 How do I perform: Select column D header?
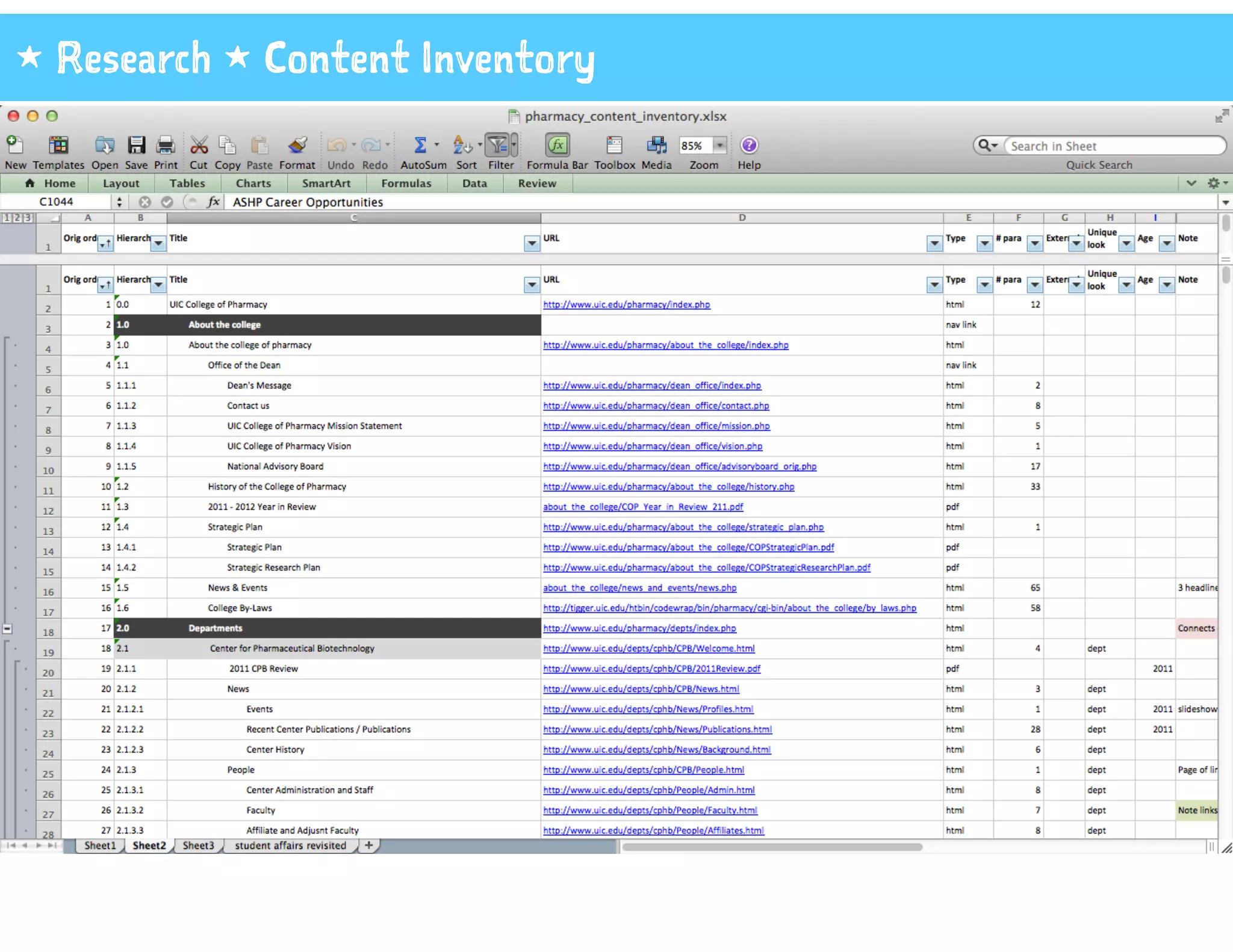(742, 218)
